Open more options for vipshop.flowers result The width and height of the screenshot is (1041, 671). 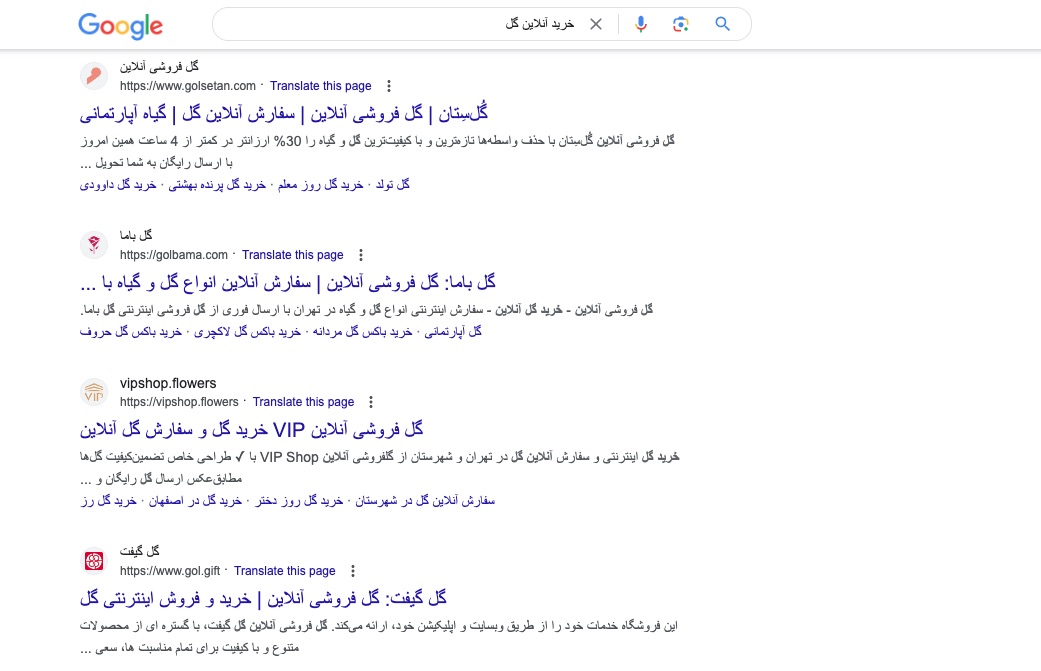(x=370, y=402)
